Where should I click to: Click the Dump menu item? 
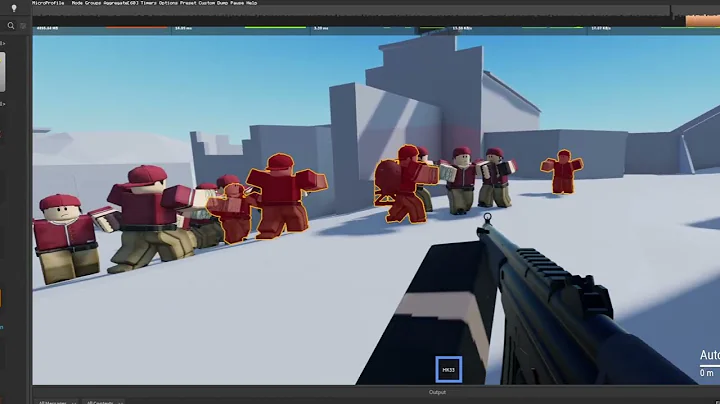222,3
